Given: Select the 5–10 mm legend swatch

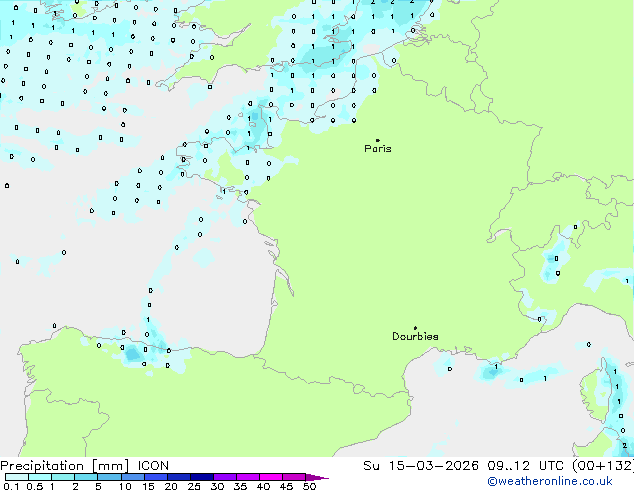Looking at the screenshot, I should (x=109, y=477).
